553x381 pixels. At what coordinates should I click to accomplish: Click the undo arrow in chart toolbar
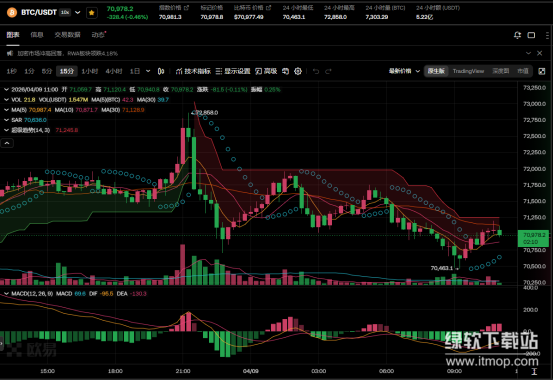pyautogui.click(x=316, y=71)
